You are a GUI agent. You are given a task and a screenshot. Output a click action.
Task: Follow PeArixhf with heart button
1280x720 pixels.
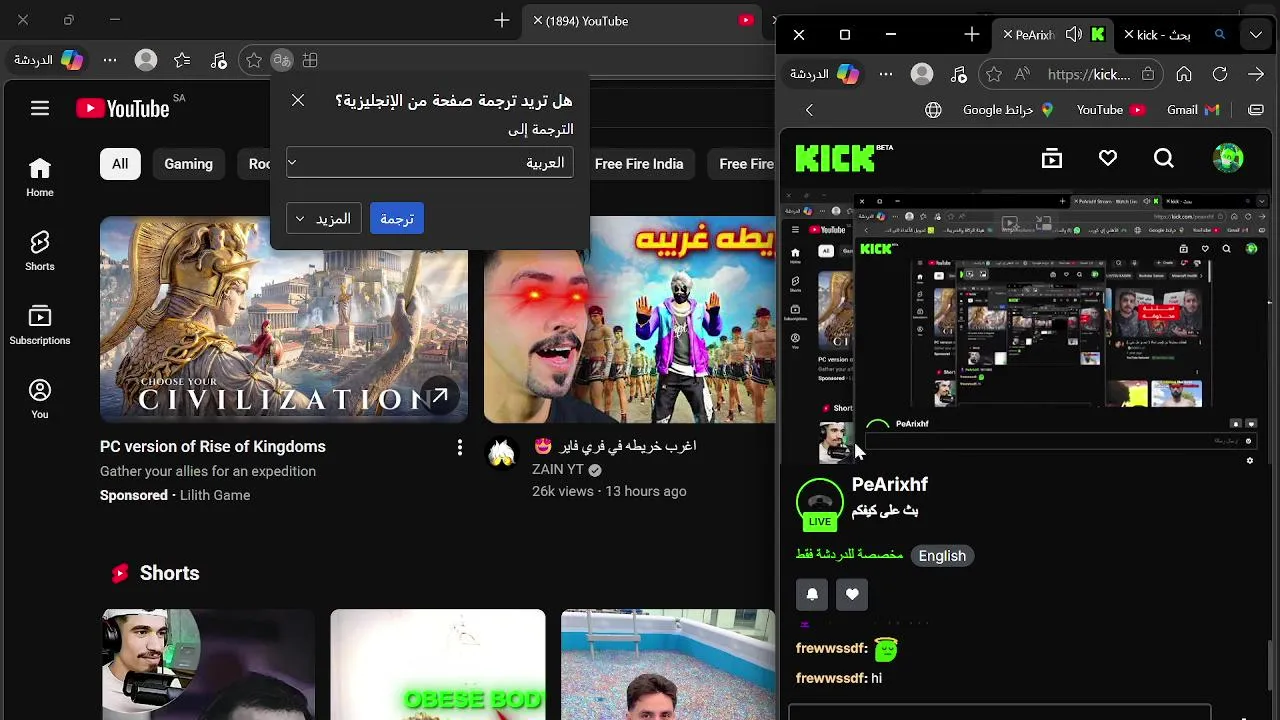tap(852, 594)
